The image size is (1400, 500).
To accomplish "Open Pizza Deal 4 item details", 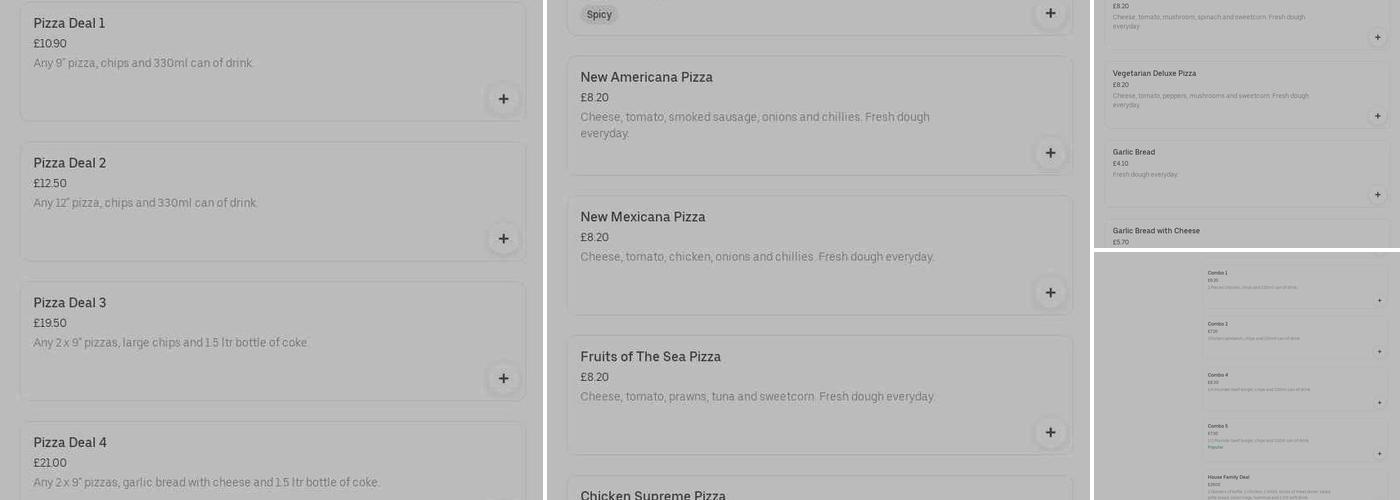I will click(x=70, y=443).
